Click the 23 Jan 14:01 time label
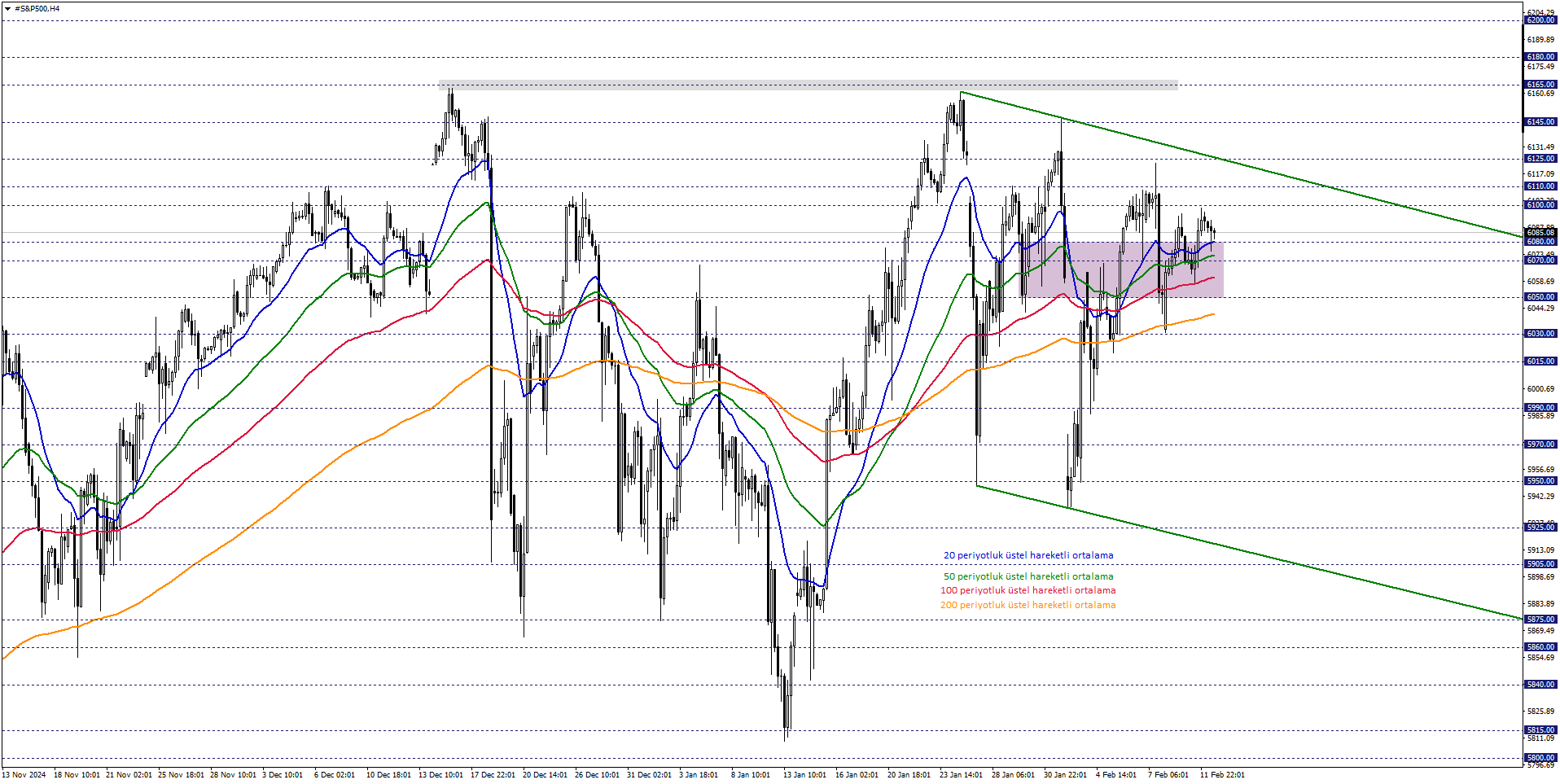Screen dimensions: 1560x784 point(962,774)
